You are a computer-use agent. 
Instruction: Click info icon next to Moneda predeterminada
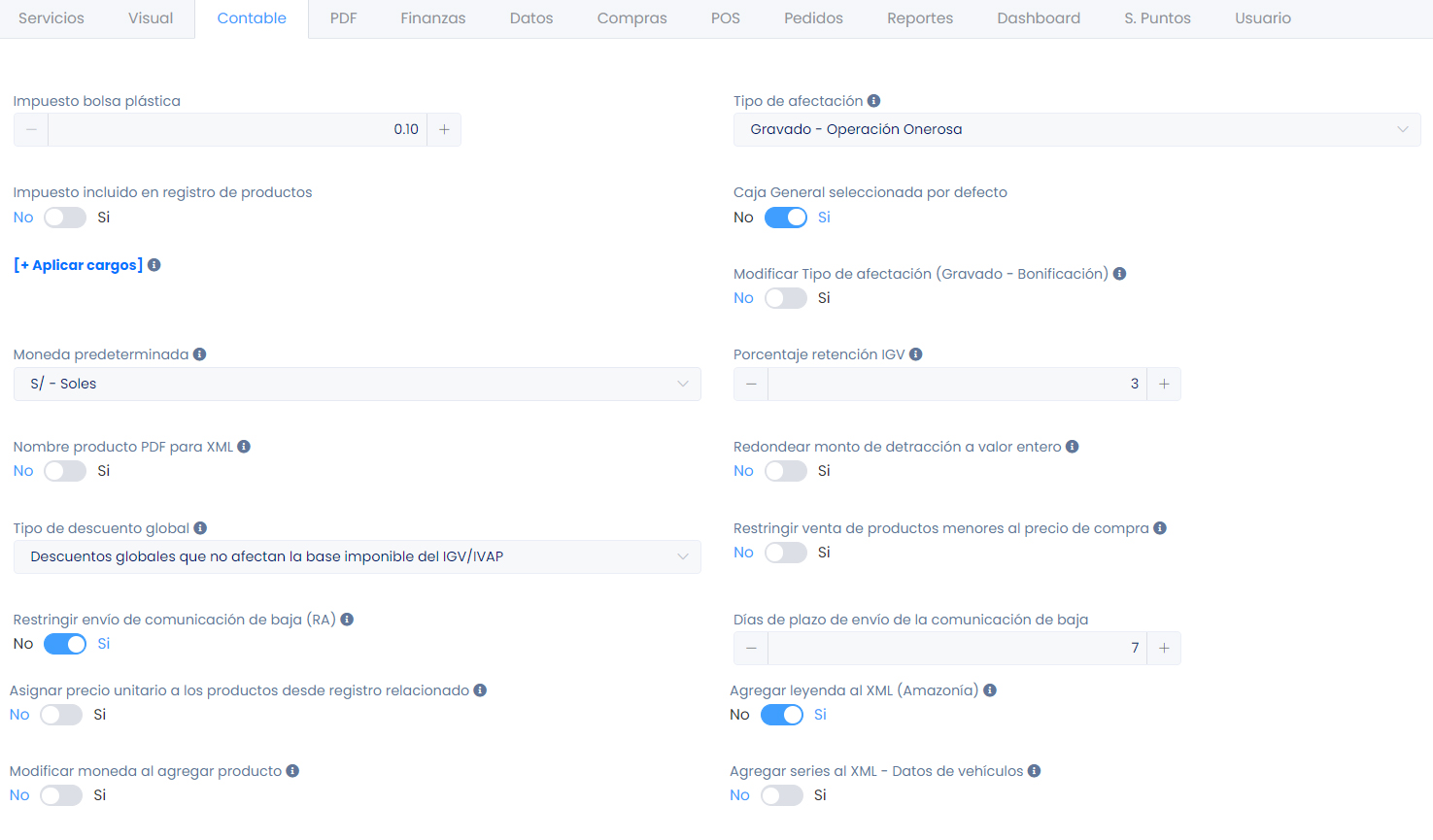coord(199,354)
